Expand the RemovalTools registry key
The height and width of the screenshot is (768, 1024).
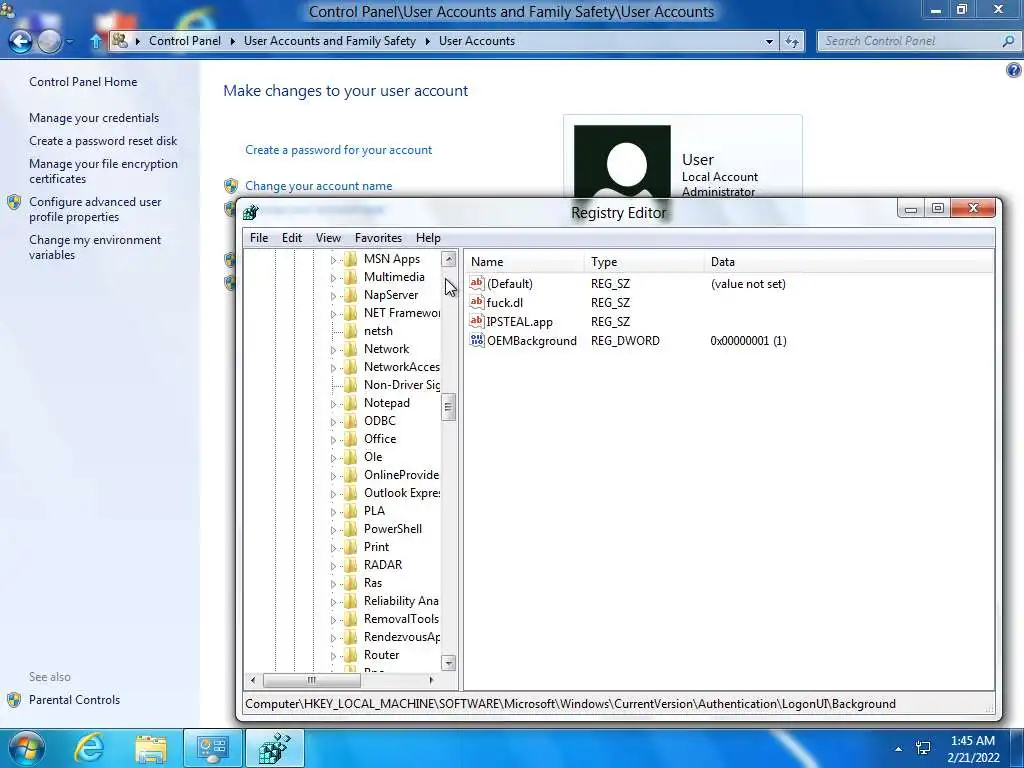pyautogui.click(x=333, y=620)
